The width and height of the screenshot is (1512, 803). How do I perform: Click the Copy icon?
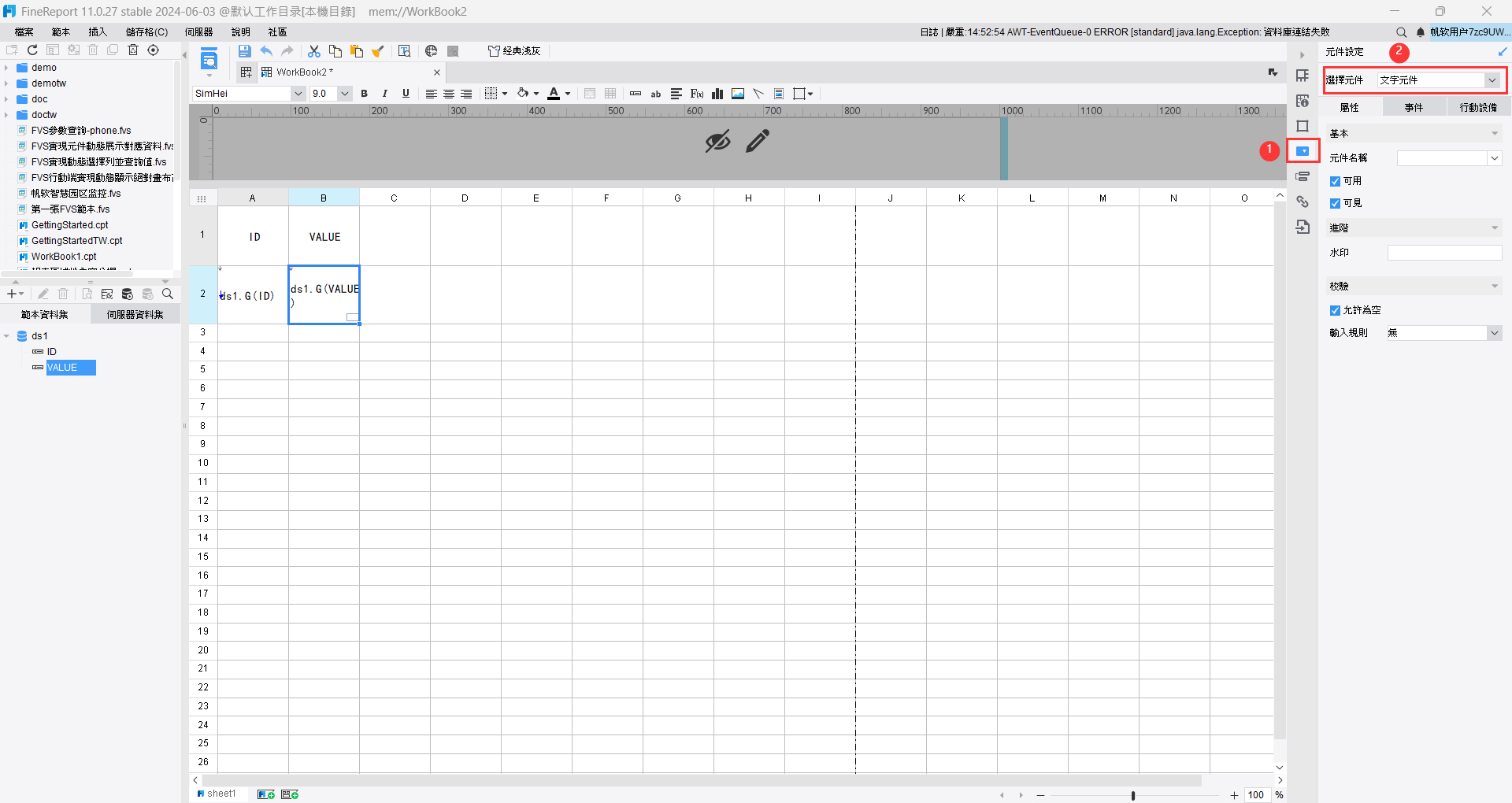click(x=335, y=51)
